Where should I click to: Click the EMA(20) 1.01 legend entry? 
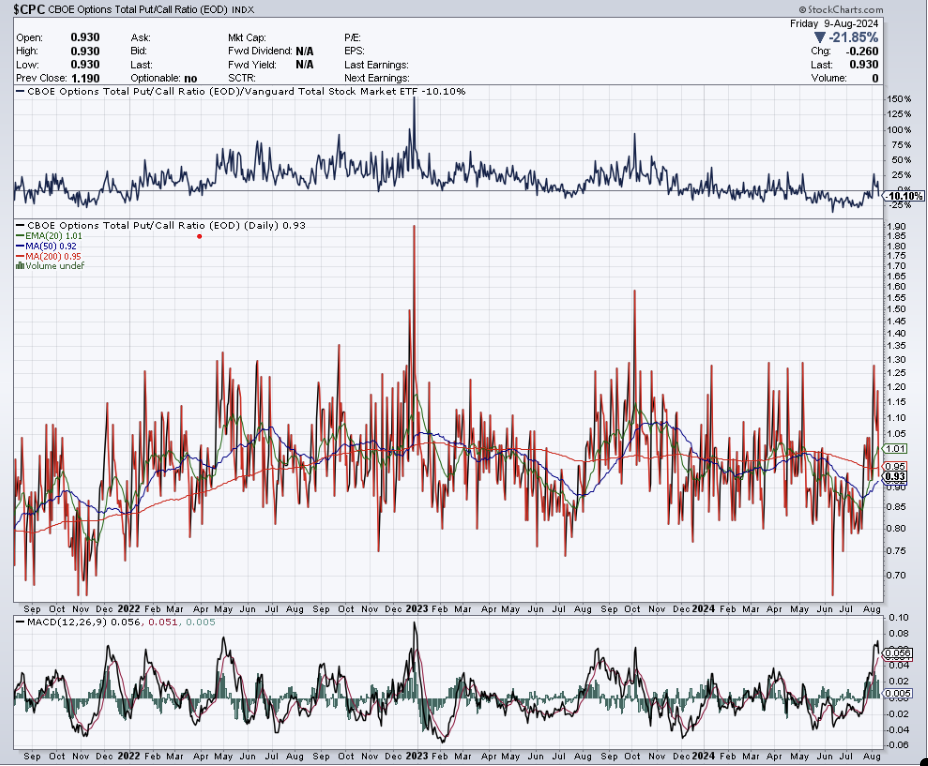(x=49, y=236)
